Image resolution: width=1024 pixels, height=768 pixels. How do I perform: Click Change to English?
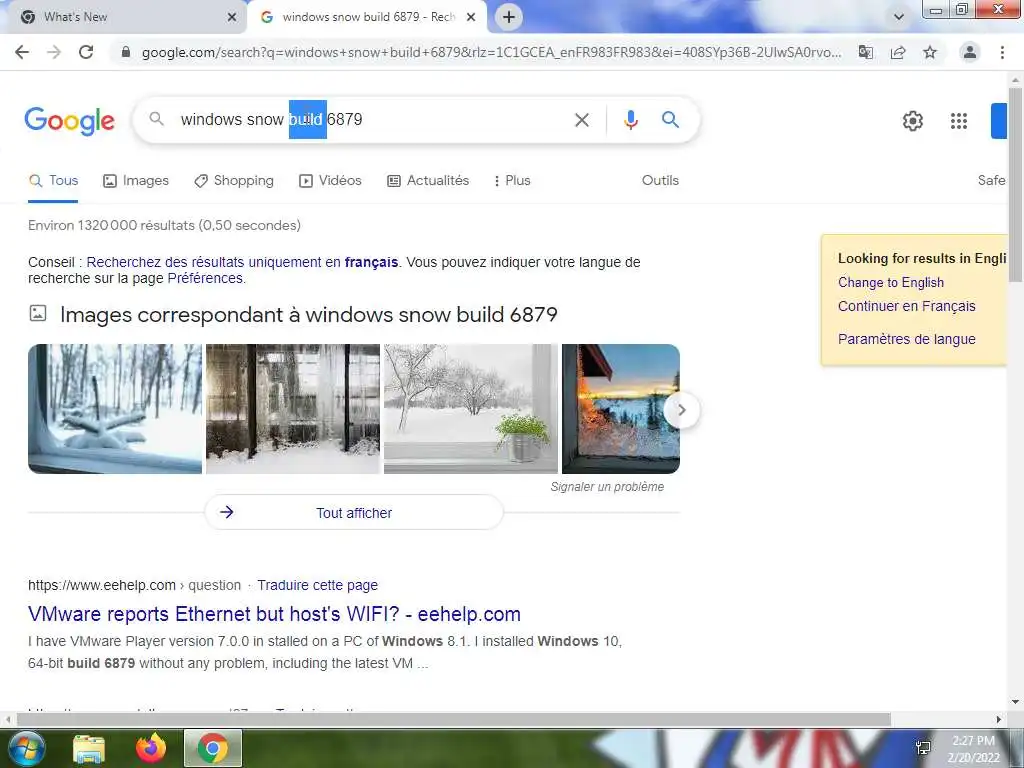coord(891,283)
